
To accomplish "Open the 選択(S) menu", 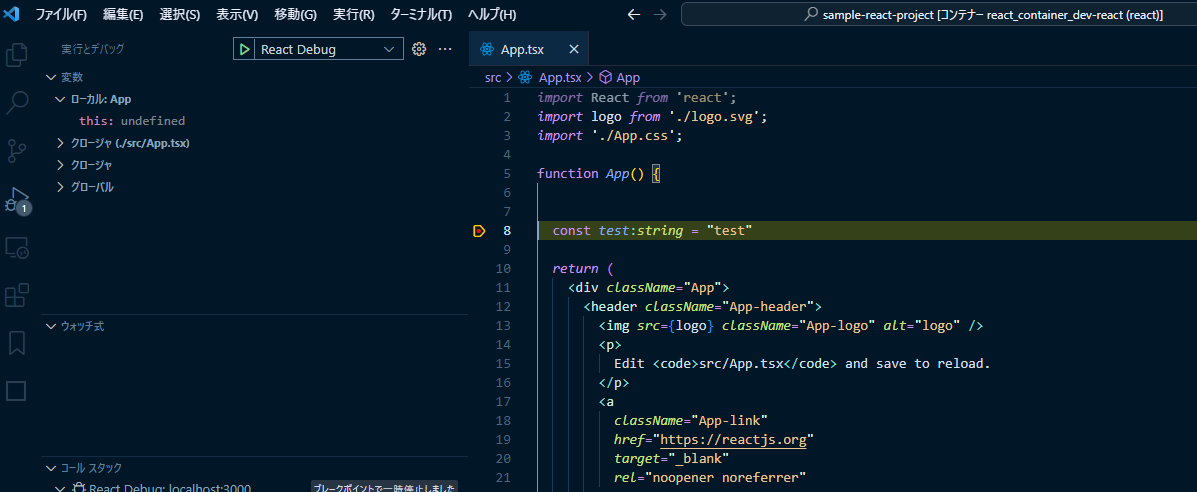I will [x=180, y=15].
